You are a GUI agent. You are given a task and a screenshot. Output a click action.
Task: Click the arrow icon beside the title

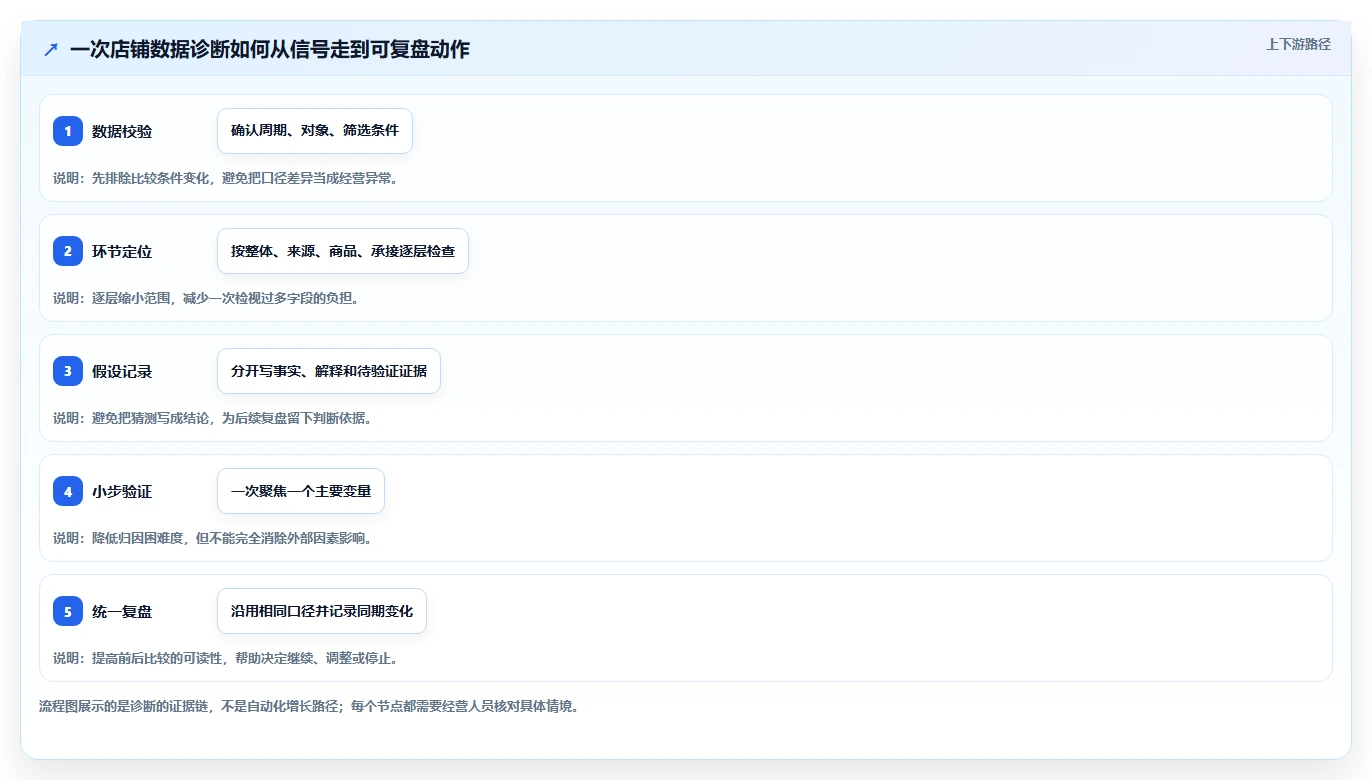click(51, 50)
